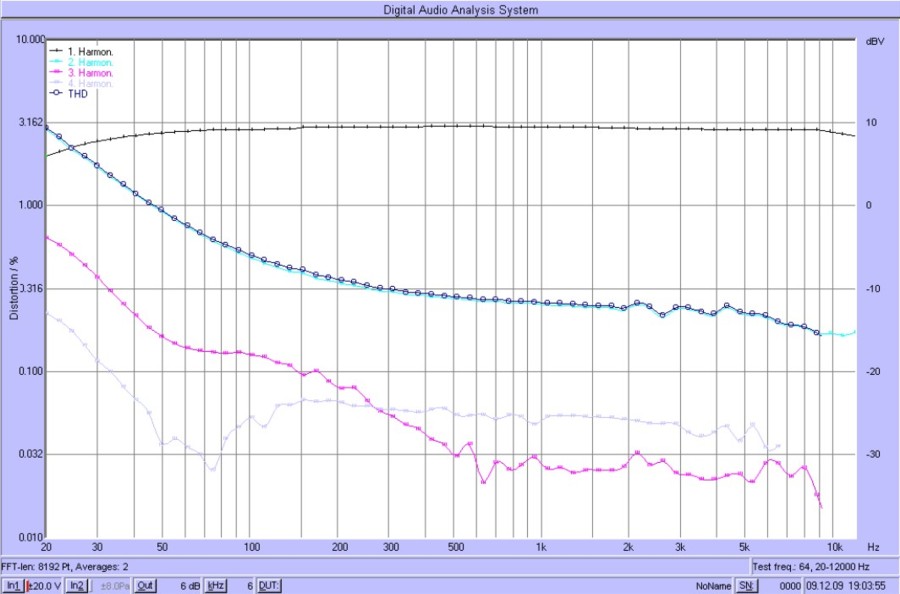This screenshot has width=900, height=594.
Task: Click the In2 input channel button
Action: (76, 585)
